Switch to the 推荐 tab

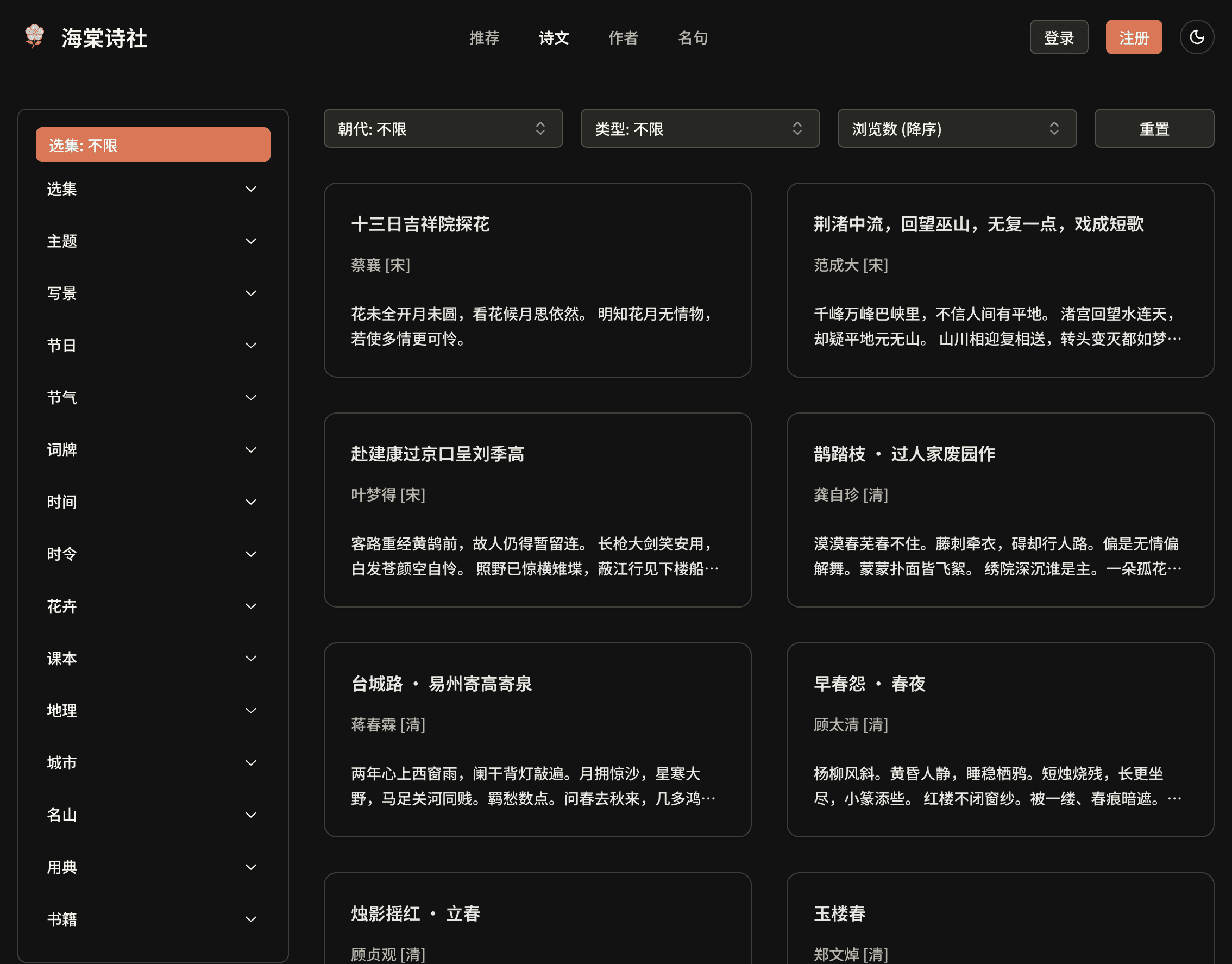(x=484, y=38)
